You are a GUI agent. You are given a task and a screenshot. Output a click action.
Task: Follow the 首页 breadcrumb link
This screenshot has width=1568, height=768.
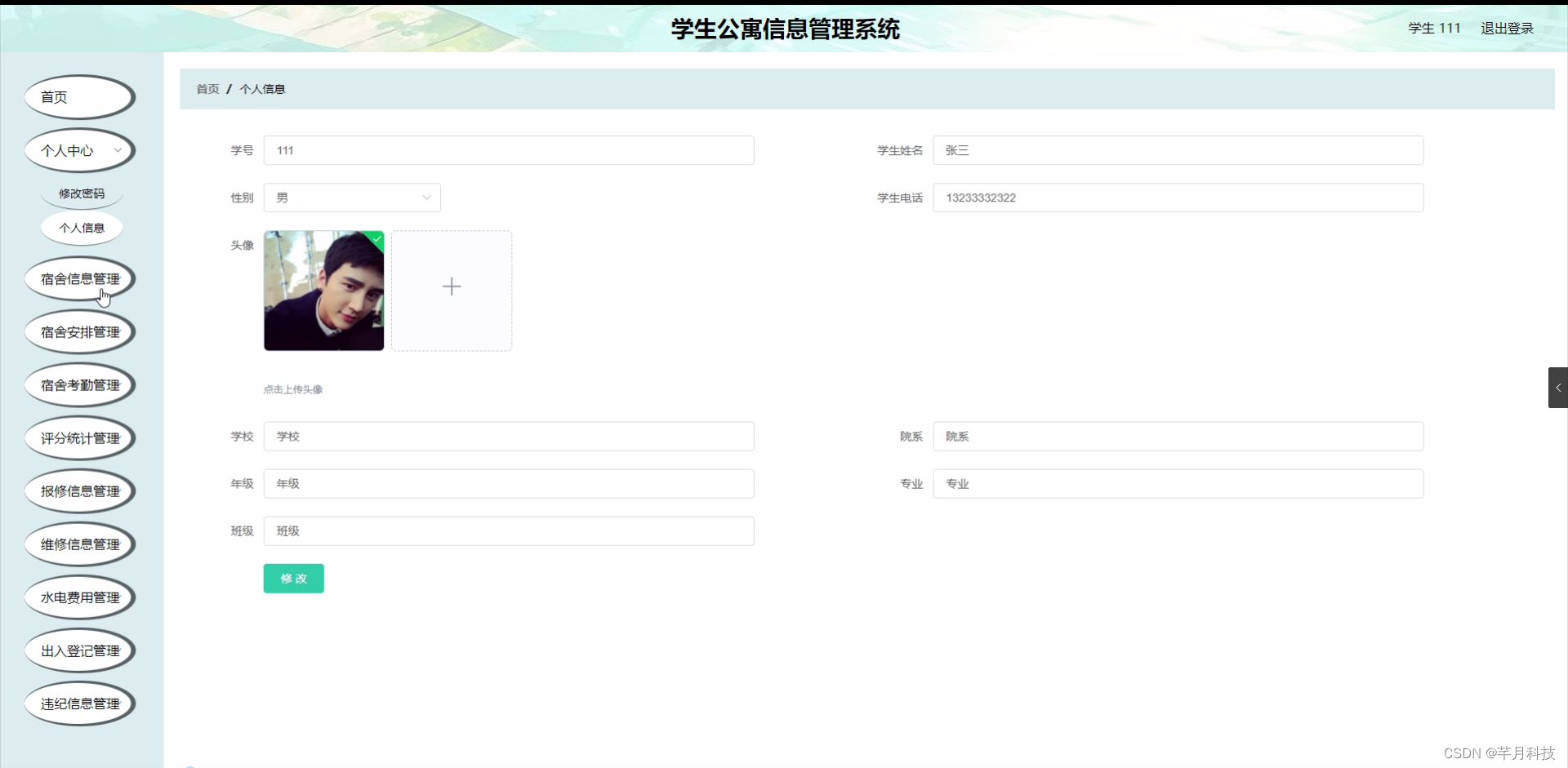tap(206, 89)
